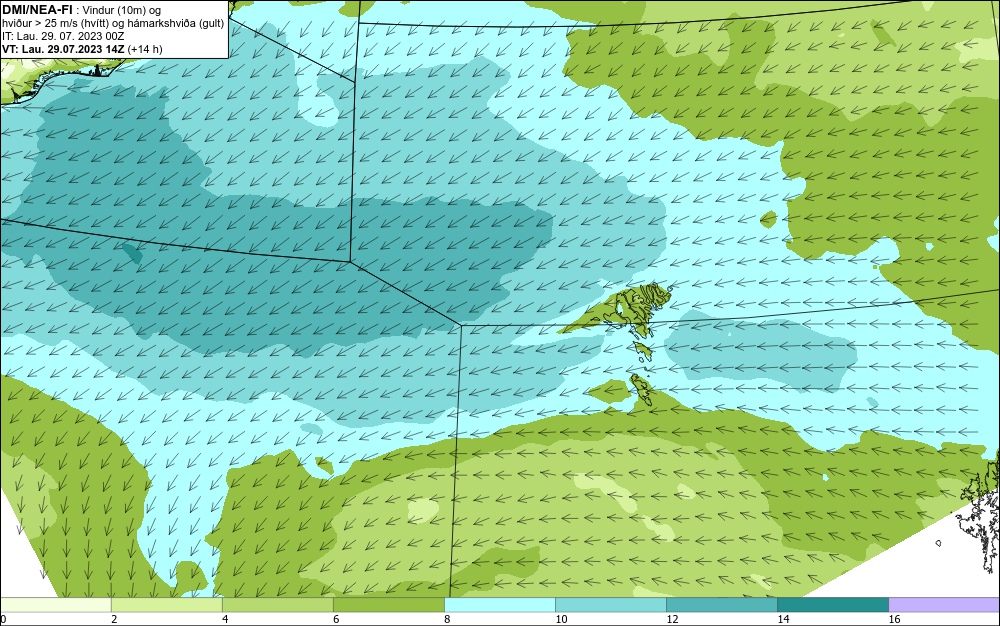Click the 4–6 m/s legend color segment
1000x626 pixels.
[x=277, y=605]
